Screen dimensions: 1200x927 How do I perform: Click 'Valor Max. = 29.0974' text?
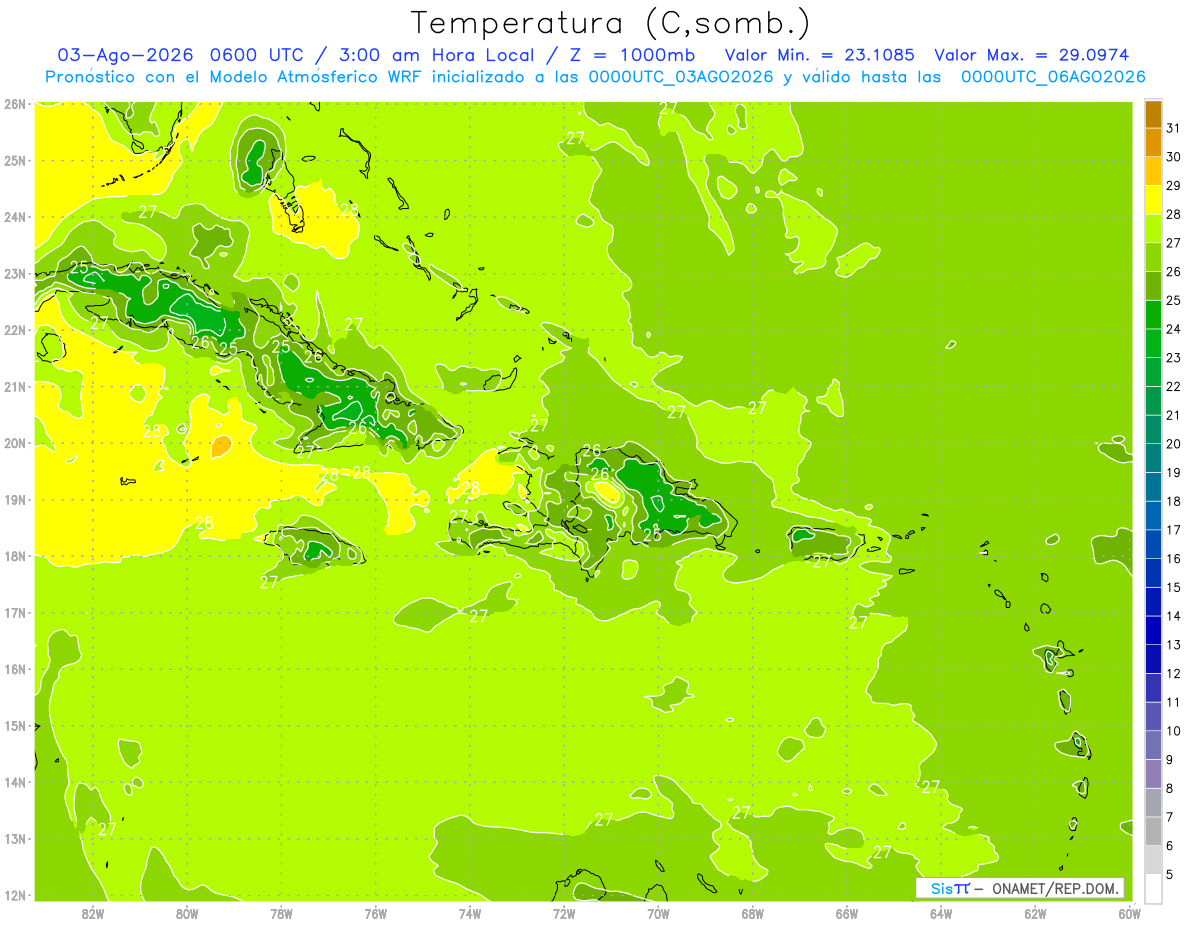(1032, 55)
